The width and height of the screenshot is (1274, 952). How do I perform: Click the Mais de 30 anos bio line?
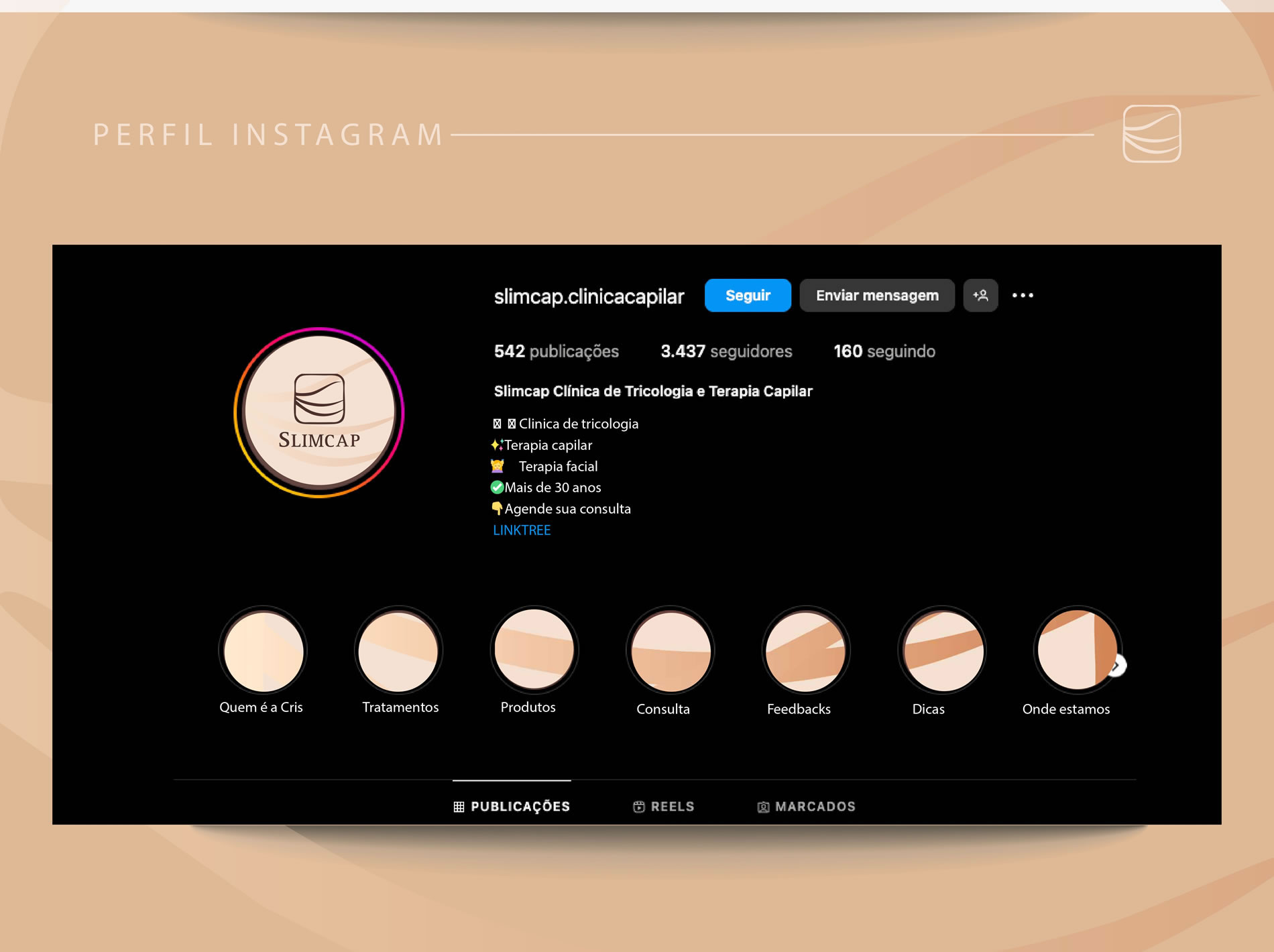pos(546,487)
